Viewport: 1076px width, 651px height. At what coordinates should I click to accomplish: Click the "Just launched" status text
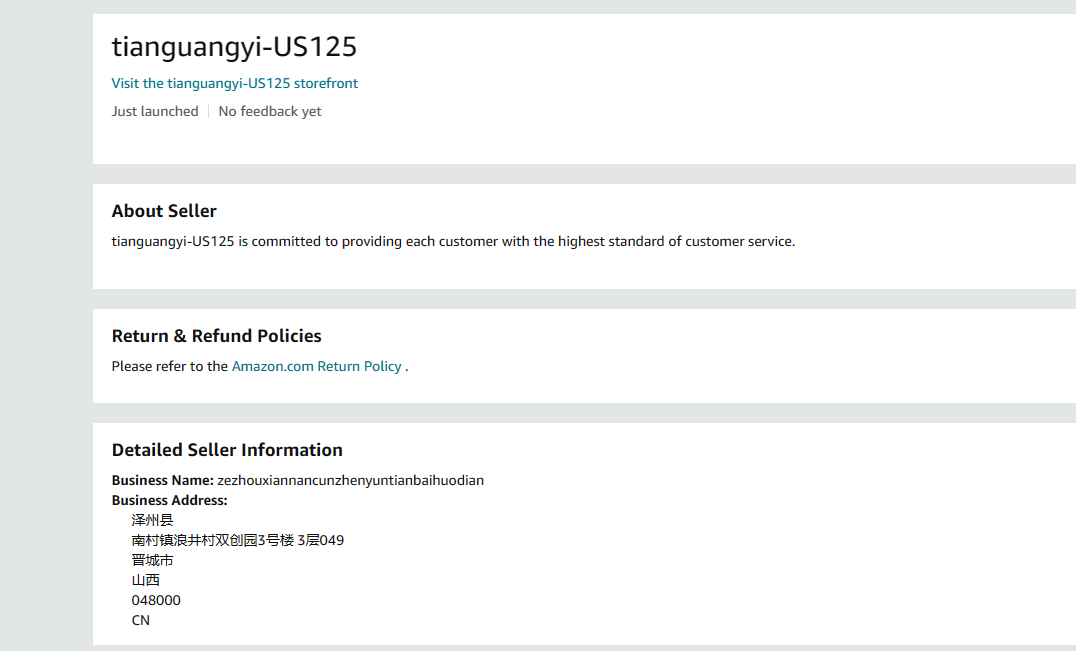pyautogui.click(x=155, y=111)
